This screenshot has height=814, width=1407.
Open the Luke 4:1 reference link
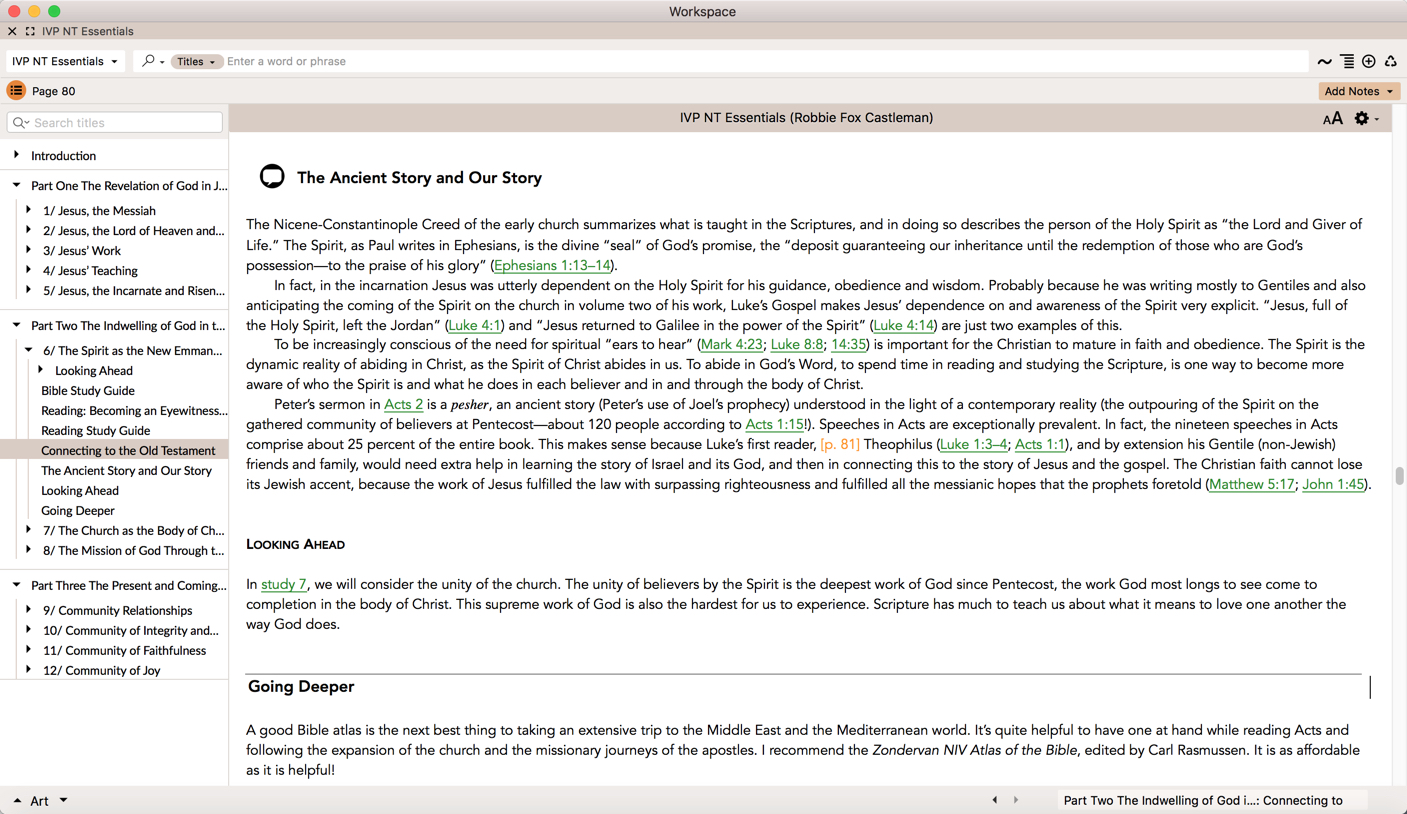[x=475, y=325]
